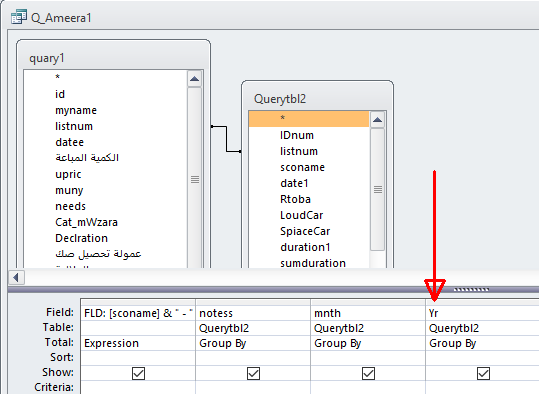Select listnum field in quary1
The width and height of the screenshot is (539, 394).
click(106, 126)
